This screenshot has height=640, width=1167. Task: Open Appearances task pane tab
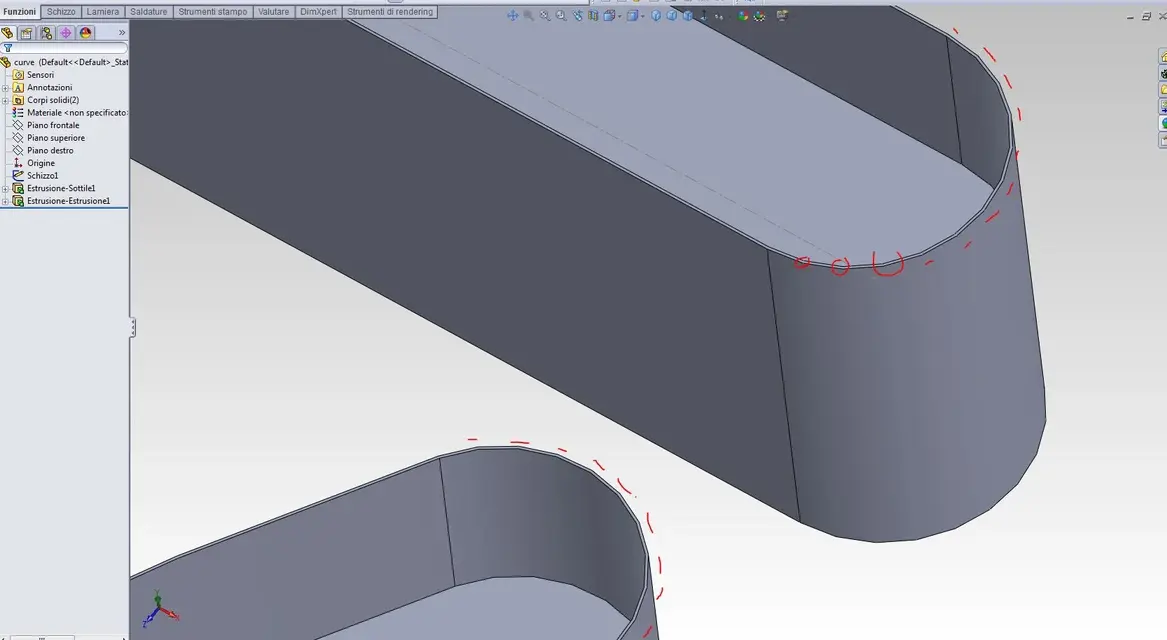(1163, 122)
